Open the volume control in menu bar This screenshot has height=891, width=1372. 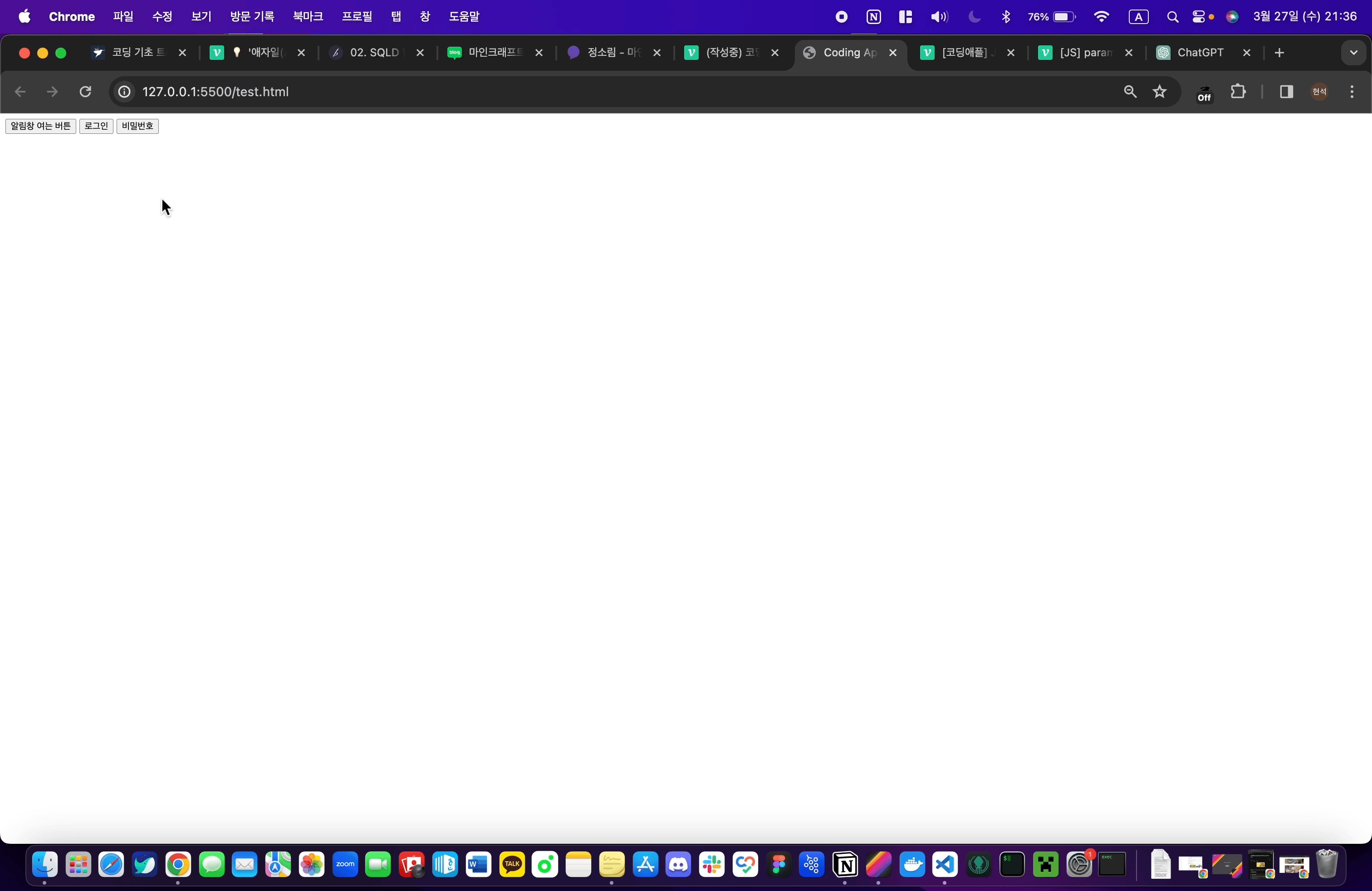939,17
